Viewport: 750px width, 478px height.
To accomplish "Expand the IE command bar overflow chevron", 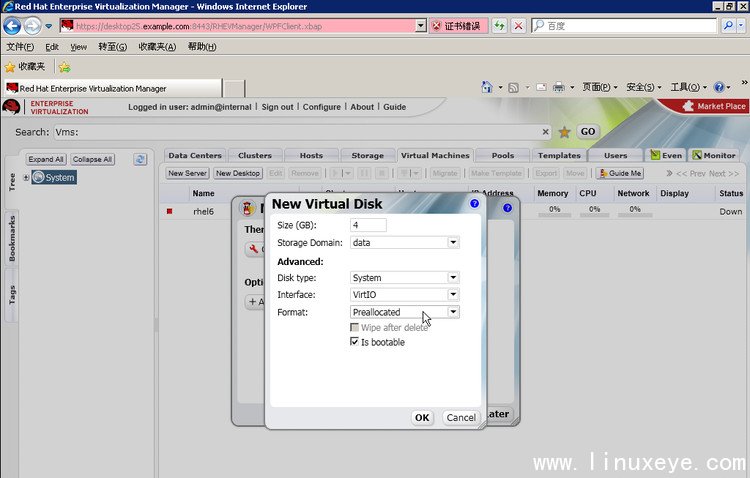I will click(x=744, y=83).
